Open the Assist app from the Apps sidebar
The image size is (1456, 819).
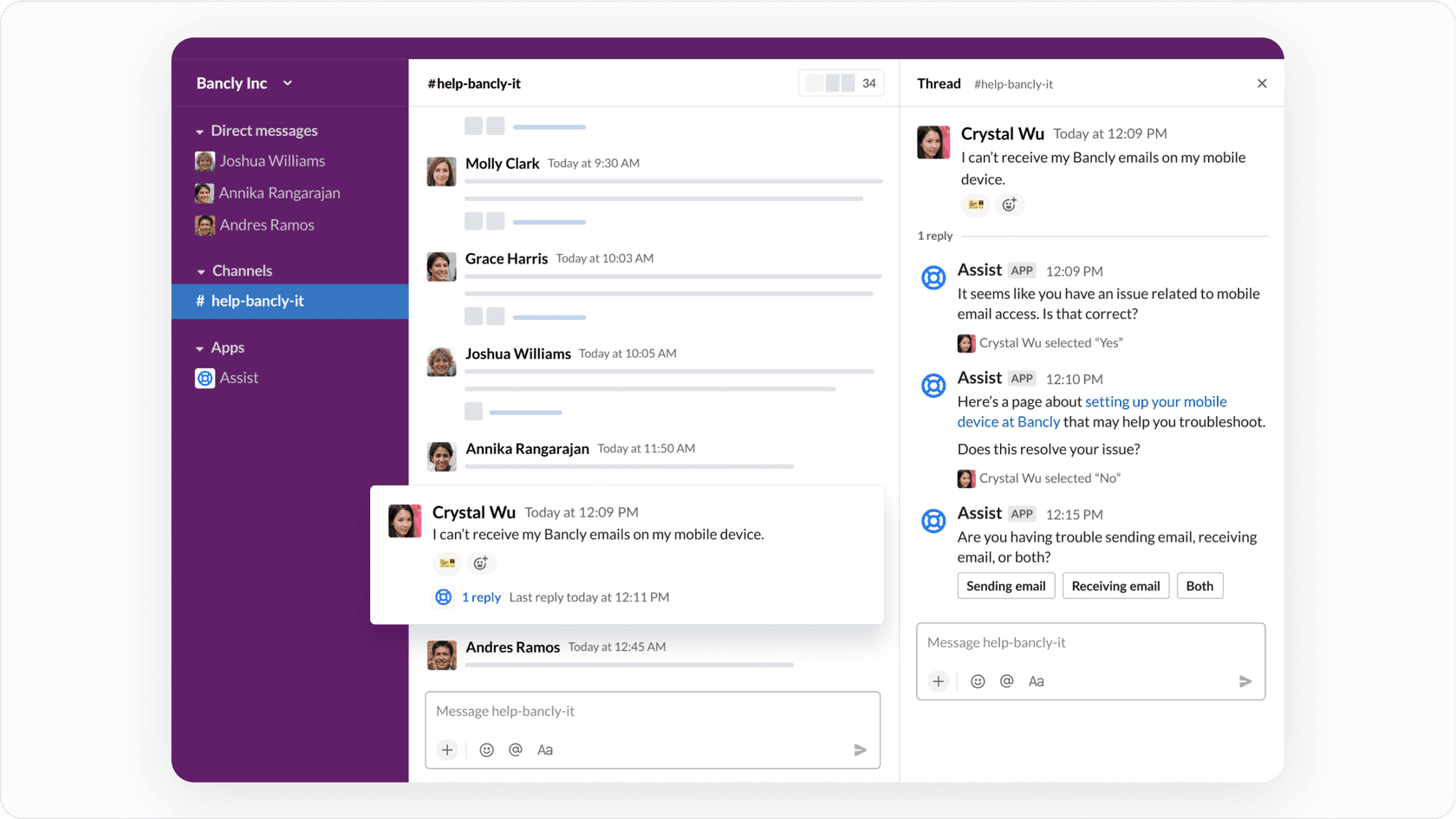(239, 377)
